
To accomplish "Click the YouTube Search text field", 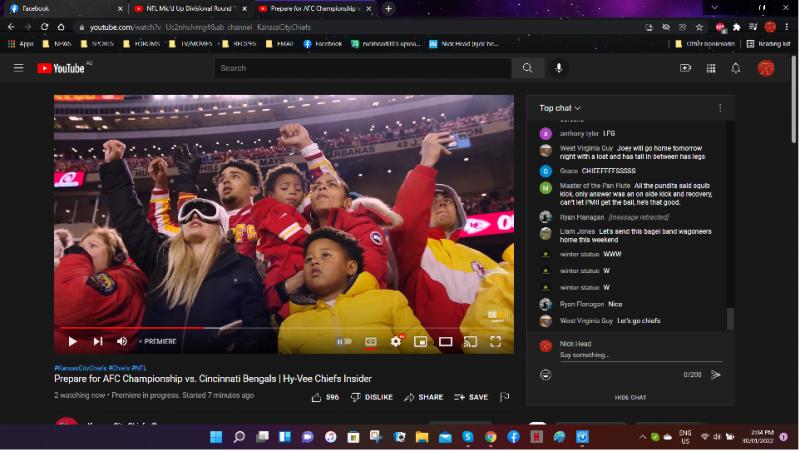I will coord(363,68).
